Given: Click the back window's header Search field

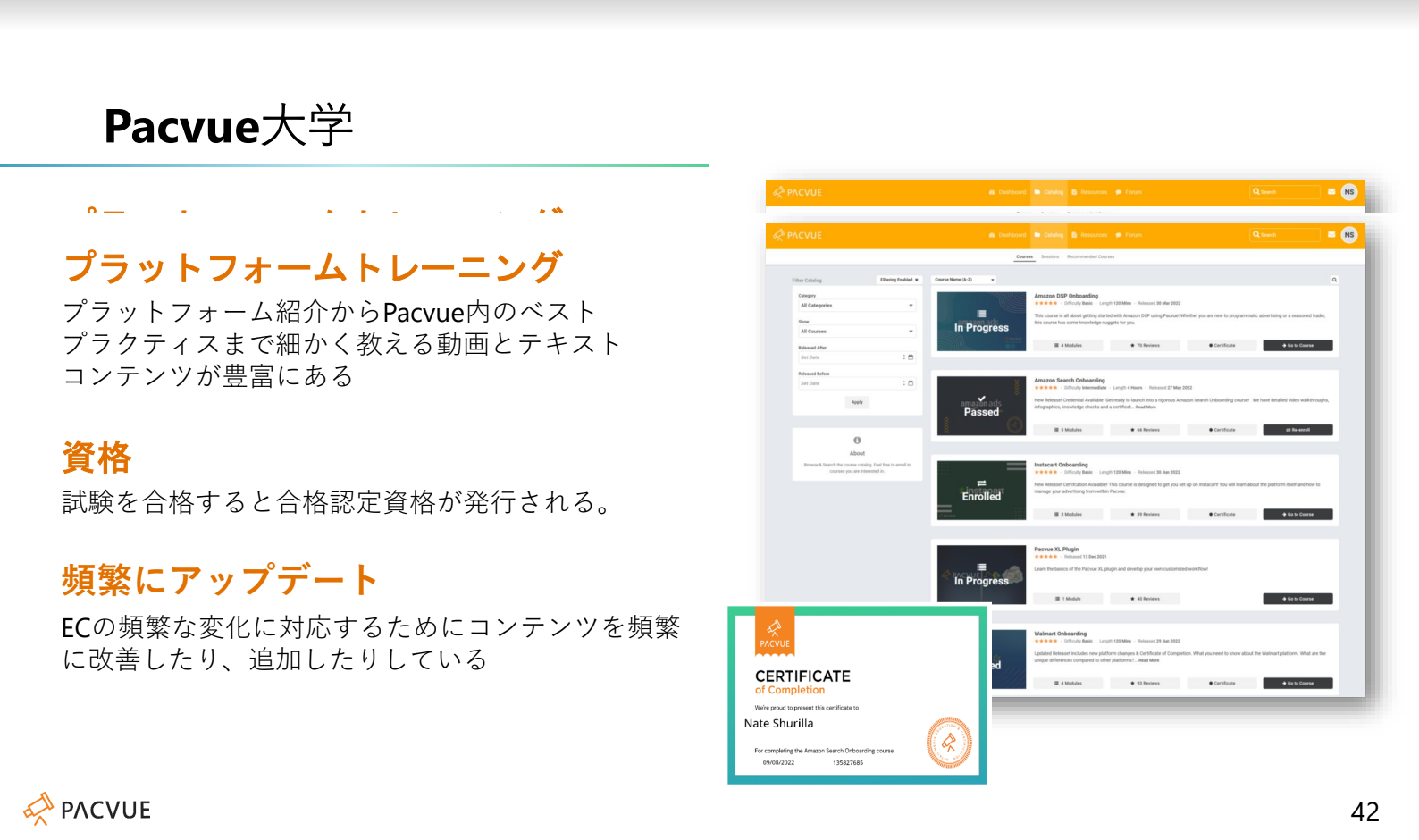Looking at the screenshot, I should [x=1285, y=192].
